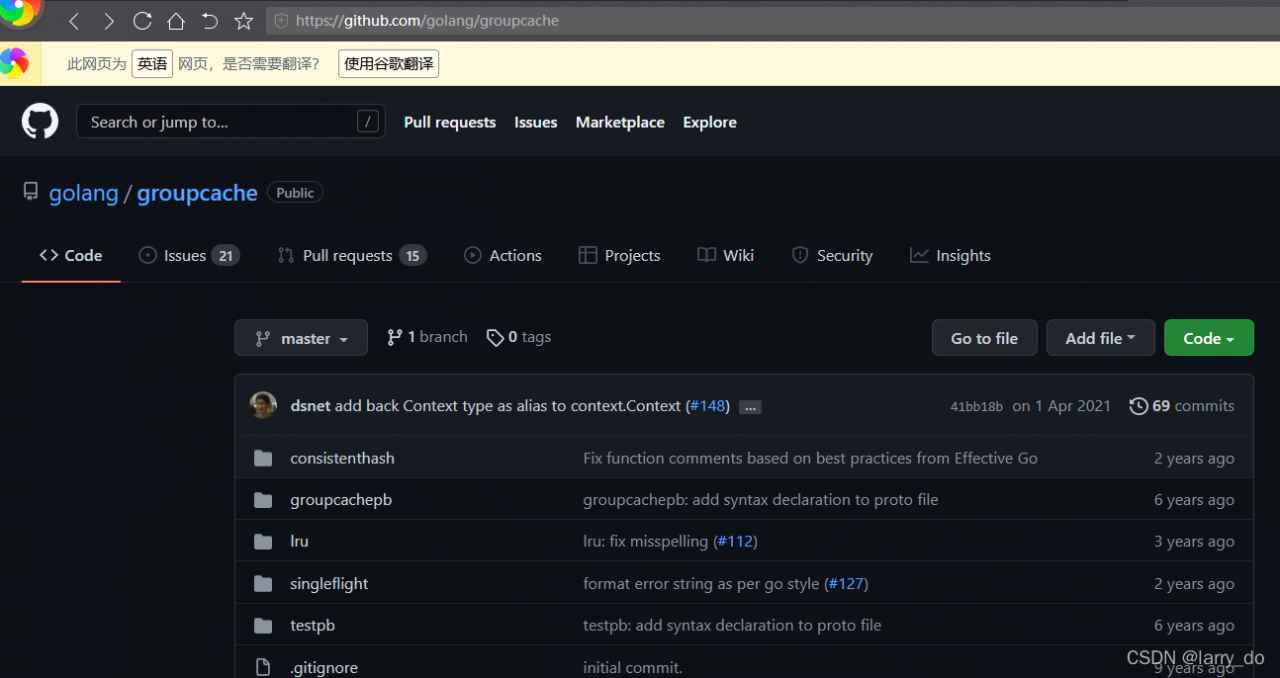Open the 英语 source language selector

[152, 64]
